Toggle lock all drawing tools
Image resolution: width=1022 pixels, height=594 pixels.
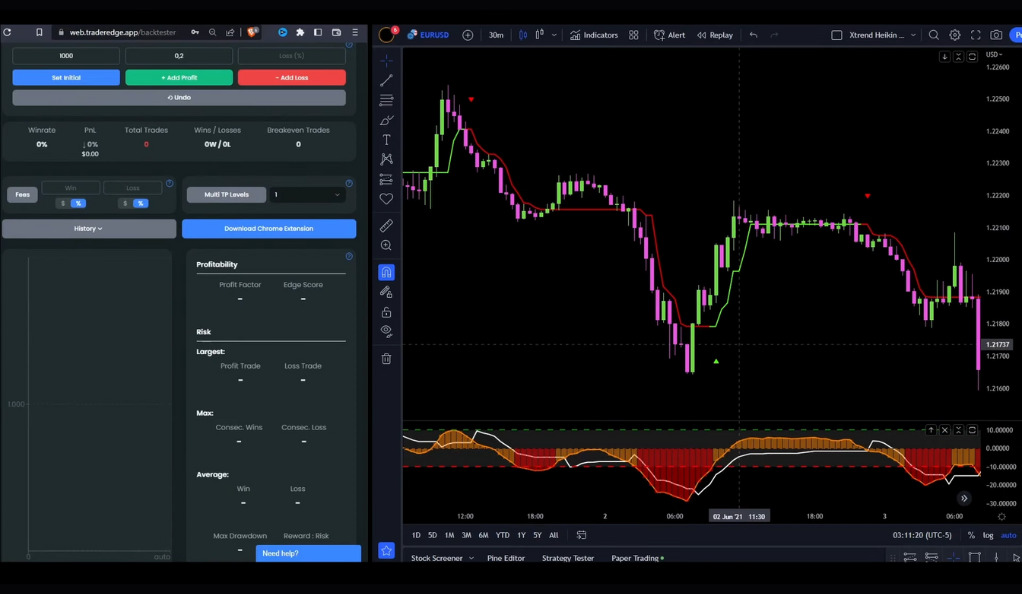(x=387, y=312)
